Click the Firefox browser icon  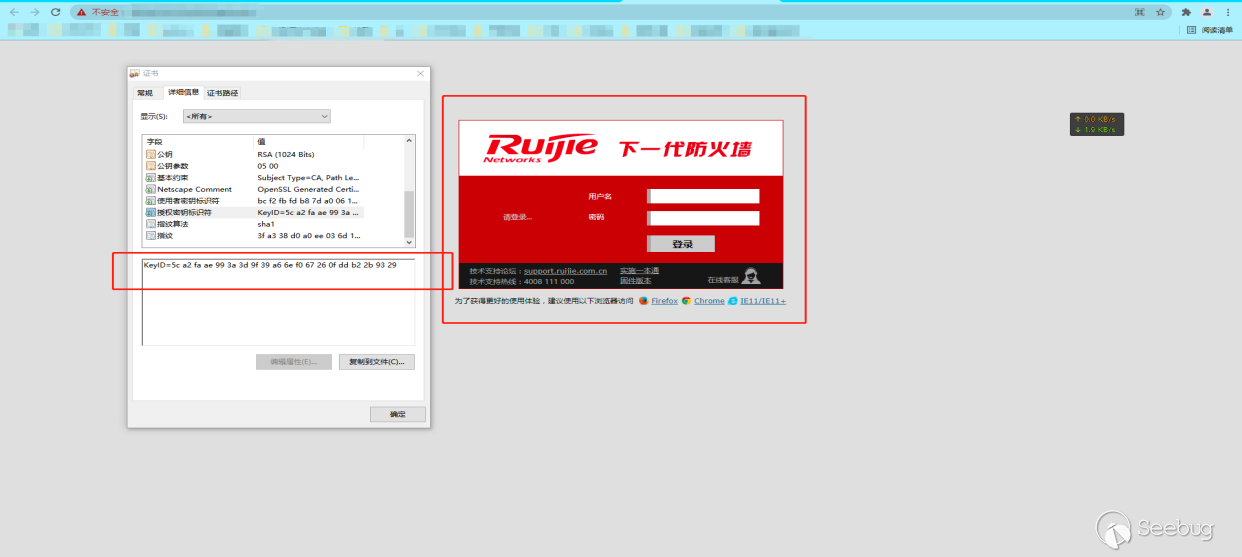click(644, 300)
